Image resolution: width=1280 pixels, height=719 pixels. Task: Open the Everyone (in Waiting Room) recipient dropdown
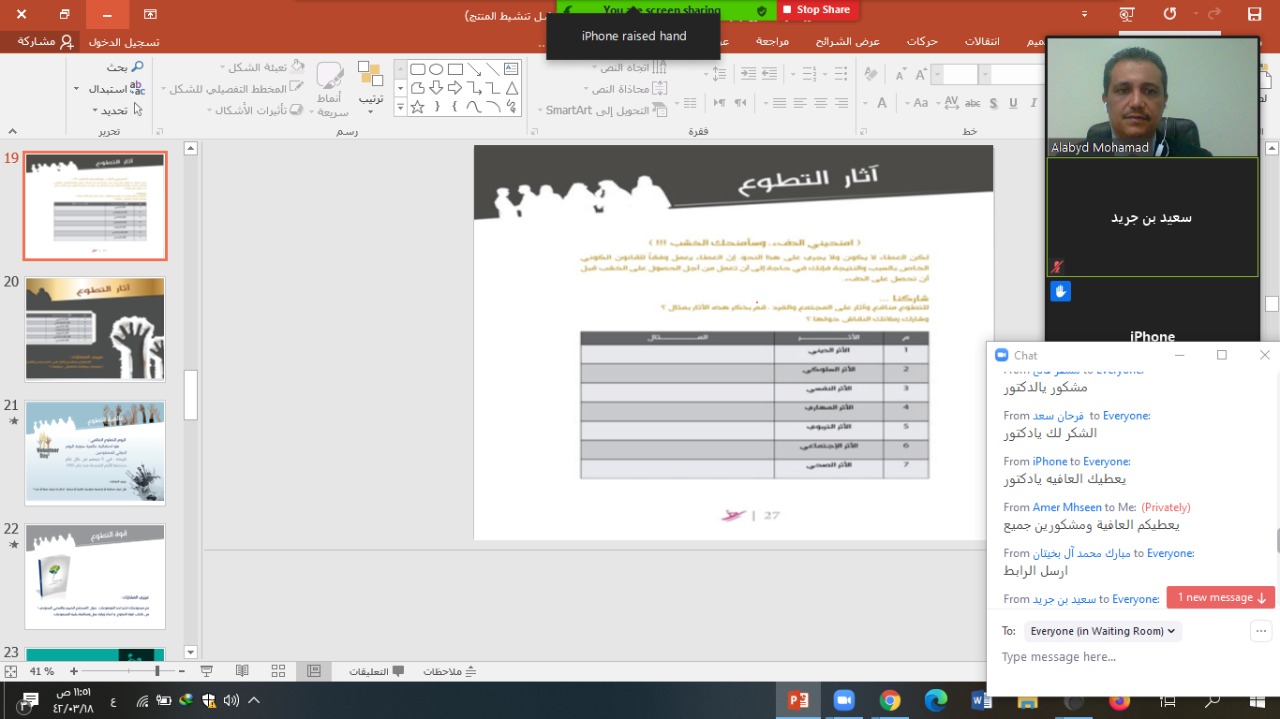[1105, 631]
